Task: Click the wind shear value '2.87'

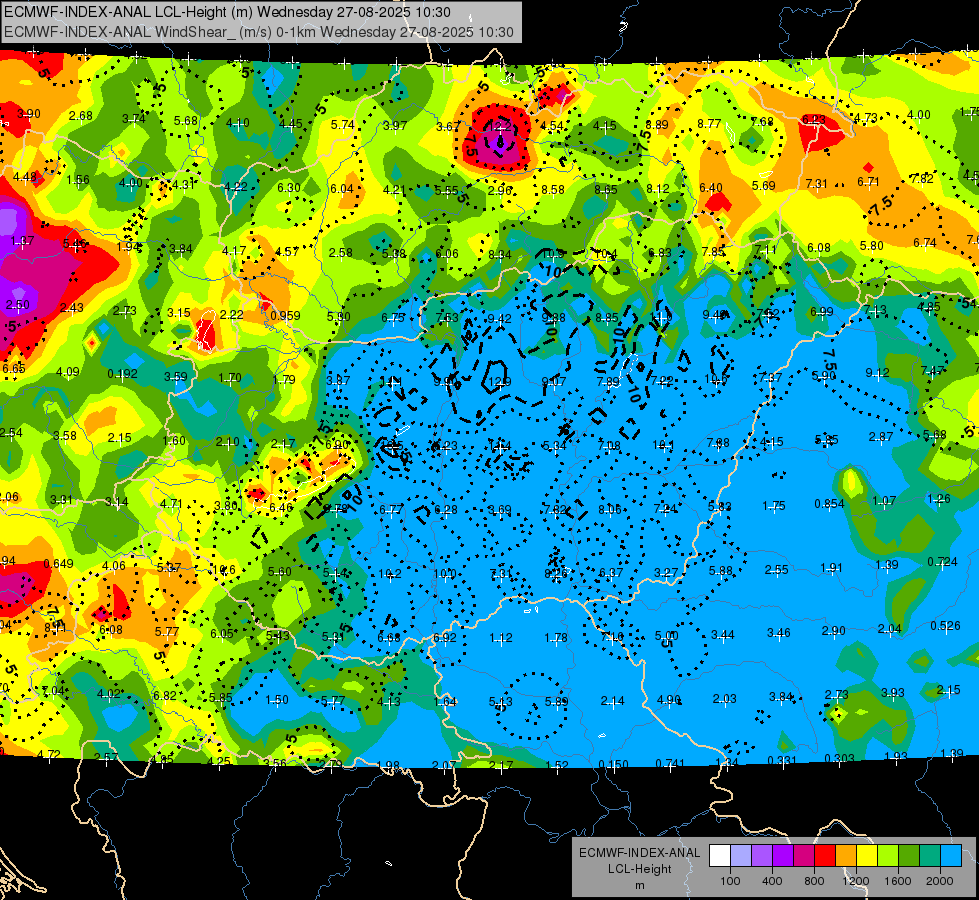Action: (881, 437)
